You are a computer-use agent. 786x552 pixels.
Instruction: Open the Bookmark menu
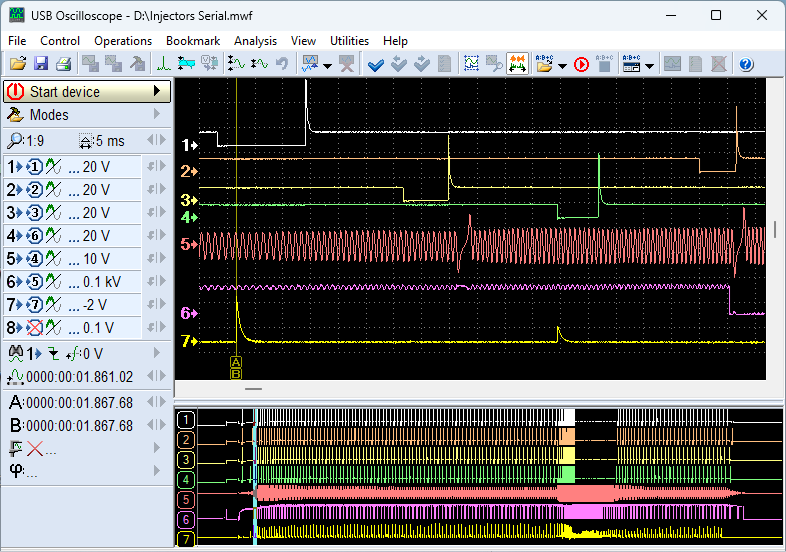pos(193,41)
